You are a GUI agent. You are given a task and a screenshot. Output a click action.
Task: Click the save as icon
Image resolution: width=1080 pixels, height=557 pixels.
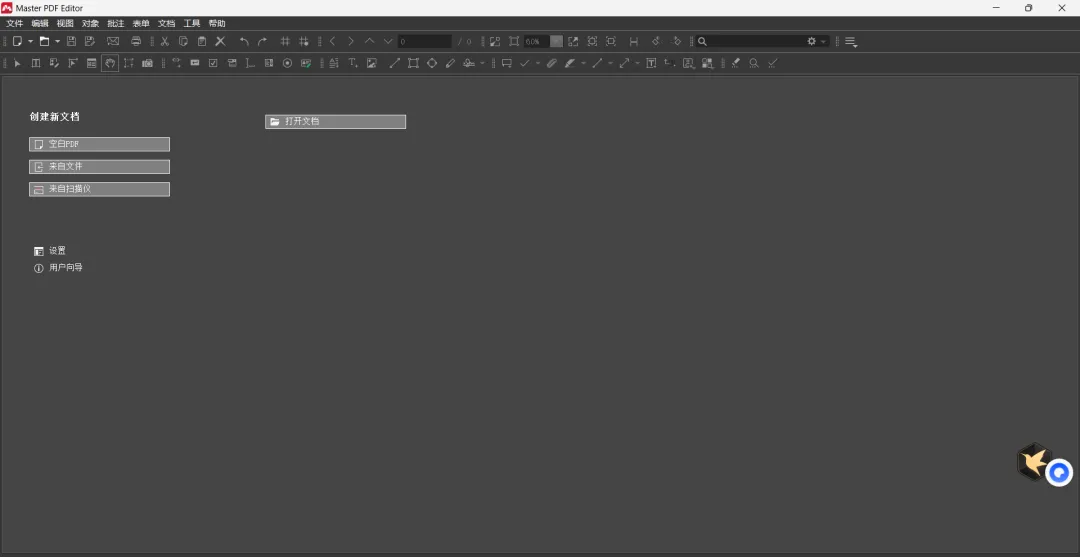click(x=90, y=41)
